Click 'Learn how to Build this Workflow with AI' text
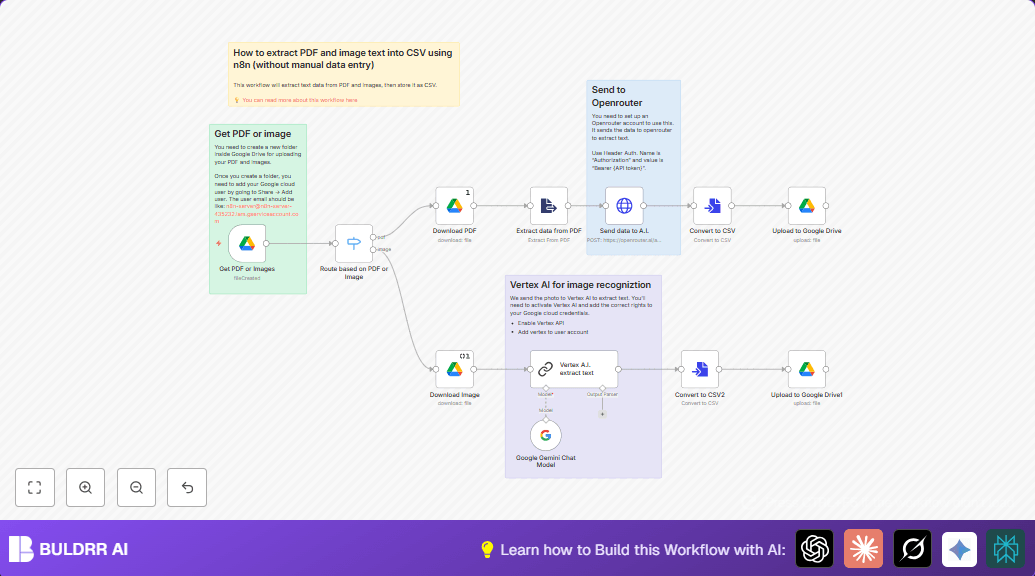1035x576 pixels. click(643, 550)
